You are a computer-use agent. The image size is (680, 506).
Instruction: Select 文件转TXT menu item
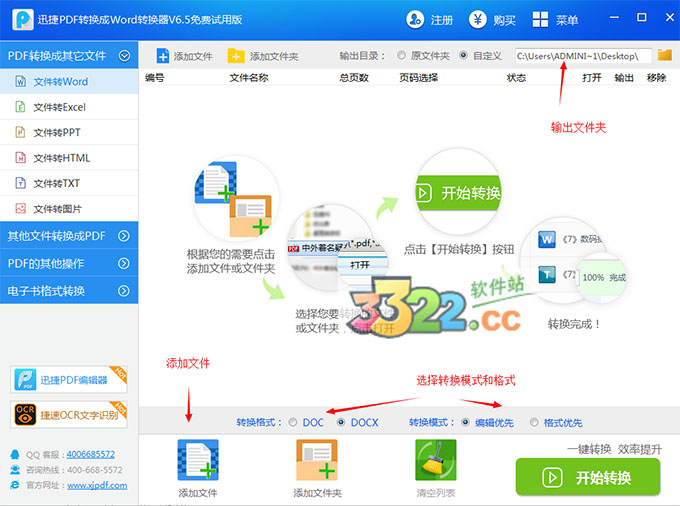pyautogui.click(x=69, y=183)
